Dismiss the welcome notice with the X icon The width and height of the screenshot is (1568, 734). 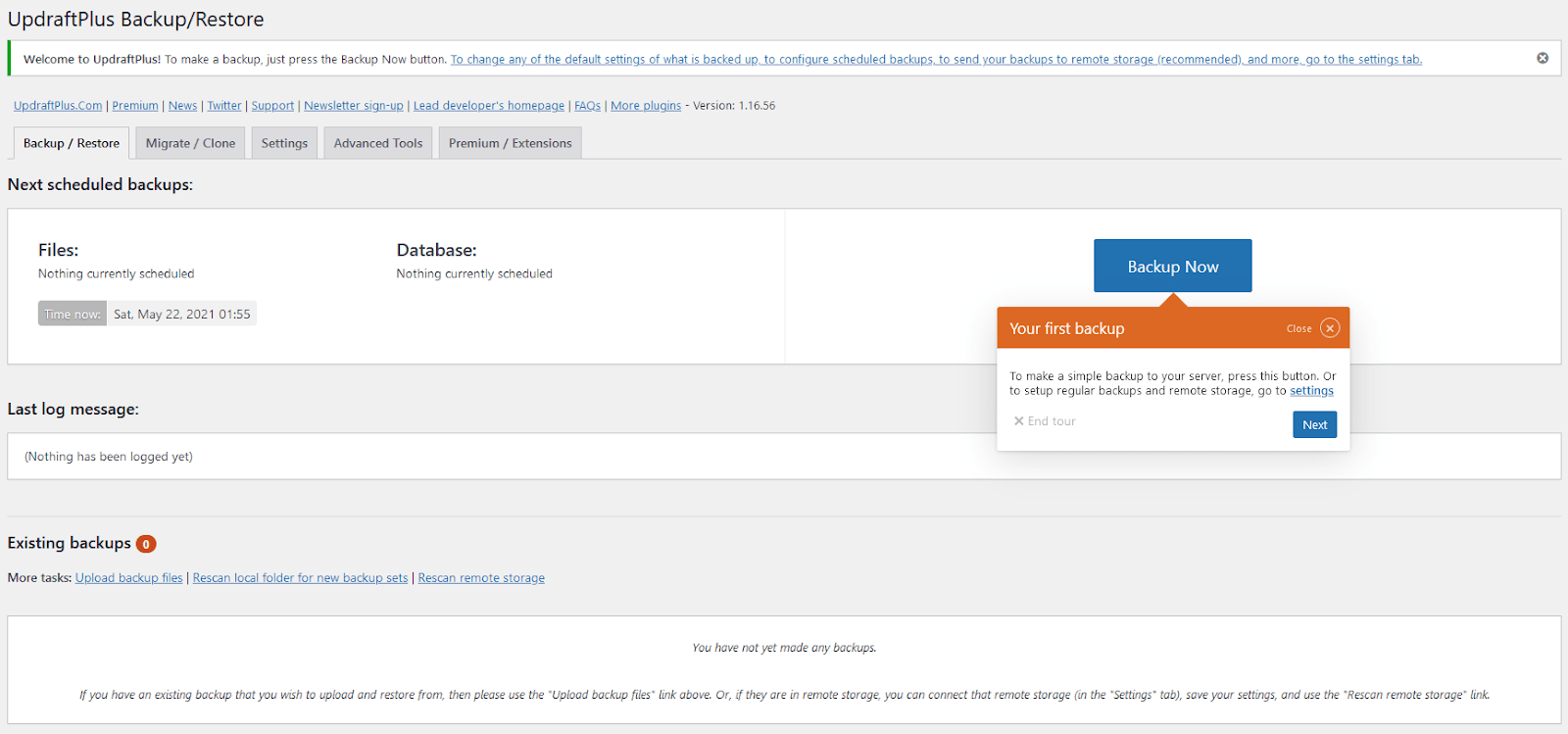pos(1543,59)
